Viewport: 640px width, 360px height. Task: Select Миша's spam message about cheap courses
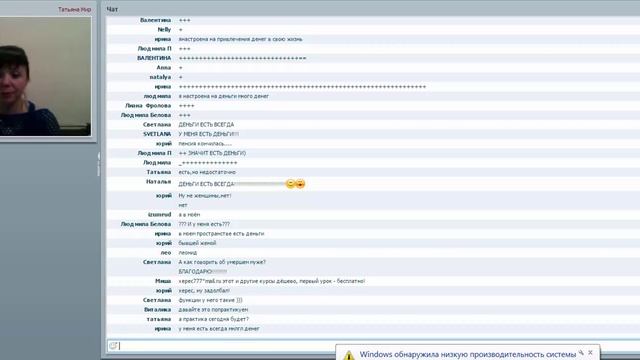[x=272, y=281]
